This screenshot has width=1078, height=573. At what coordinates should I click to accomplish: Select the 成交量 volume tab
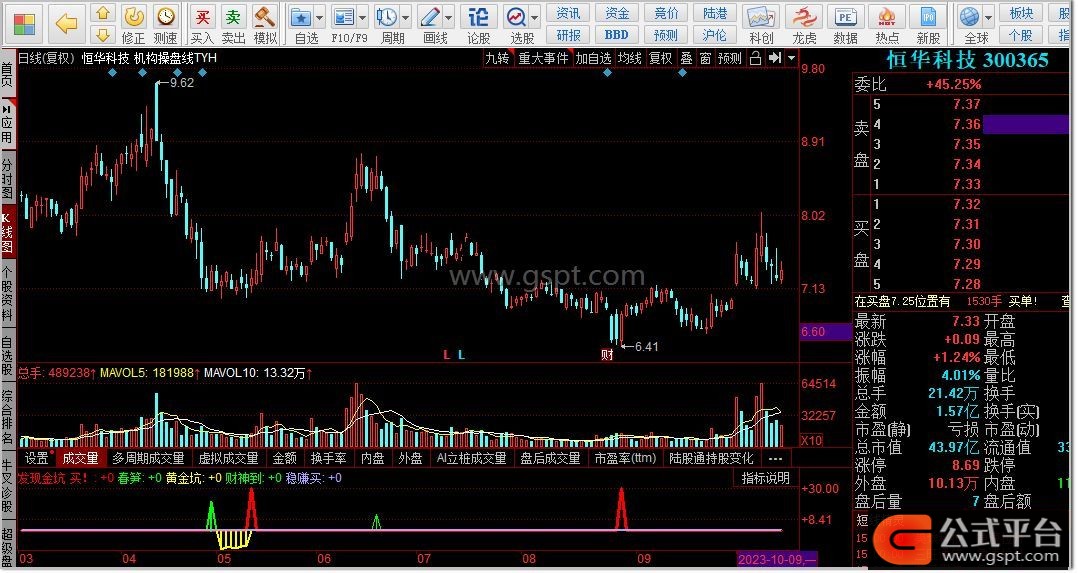pos(80,458)
